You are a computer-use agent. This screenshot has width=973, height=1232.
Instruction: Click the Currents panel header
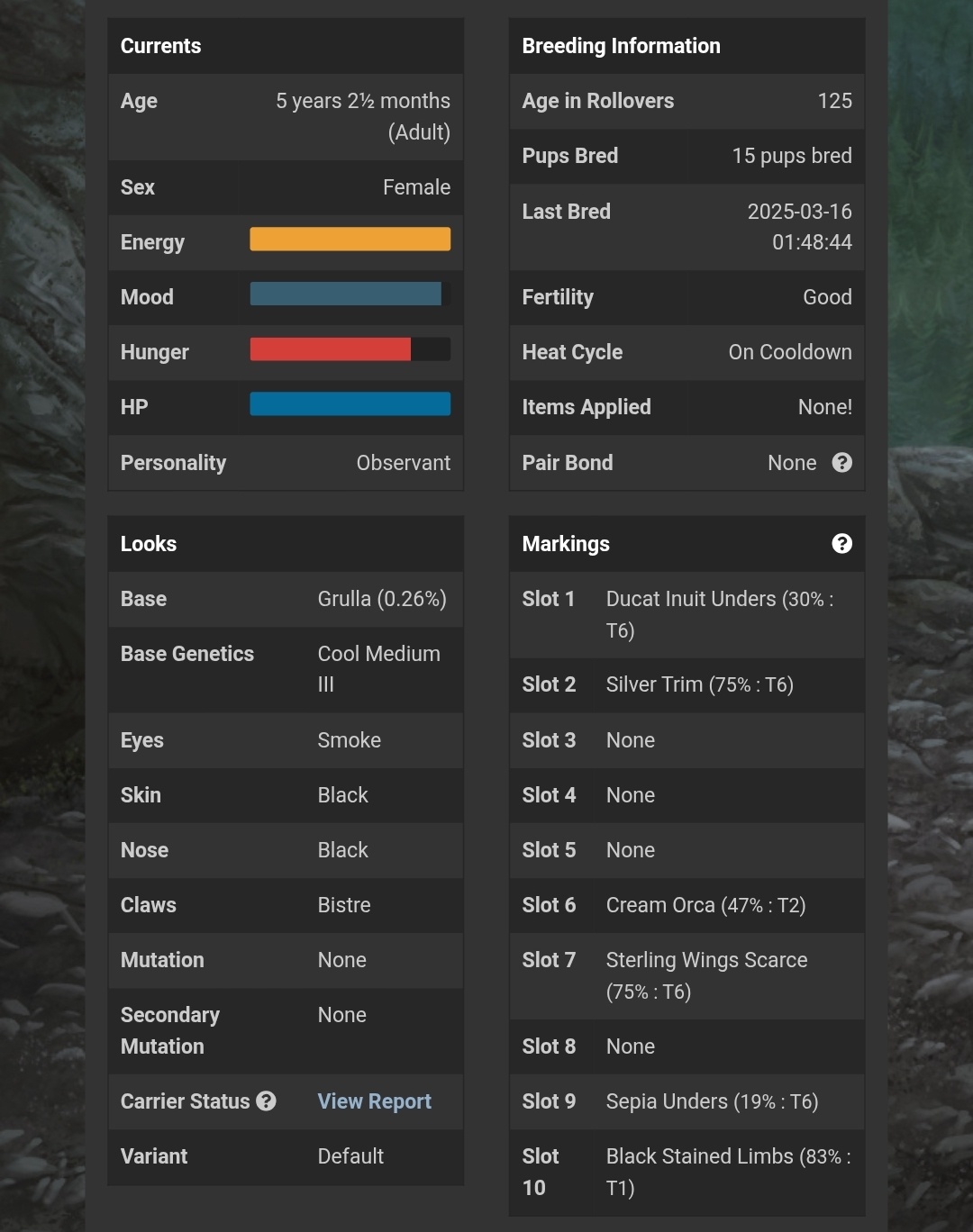click(x=161, y=46)
